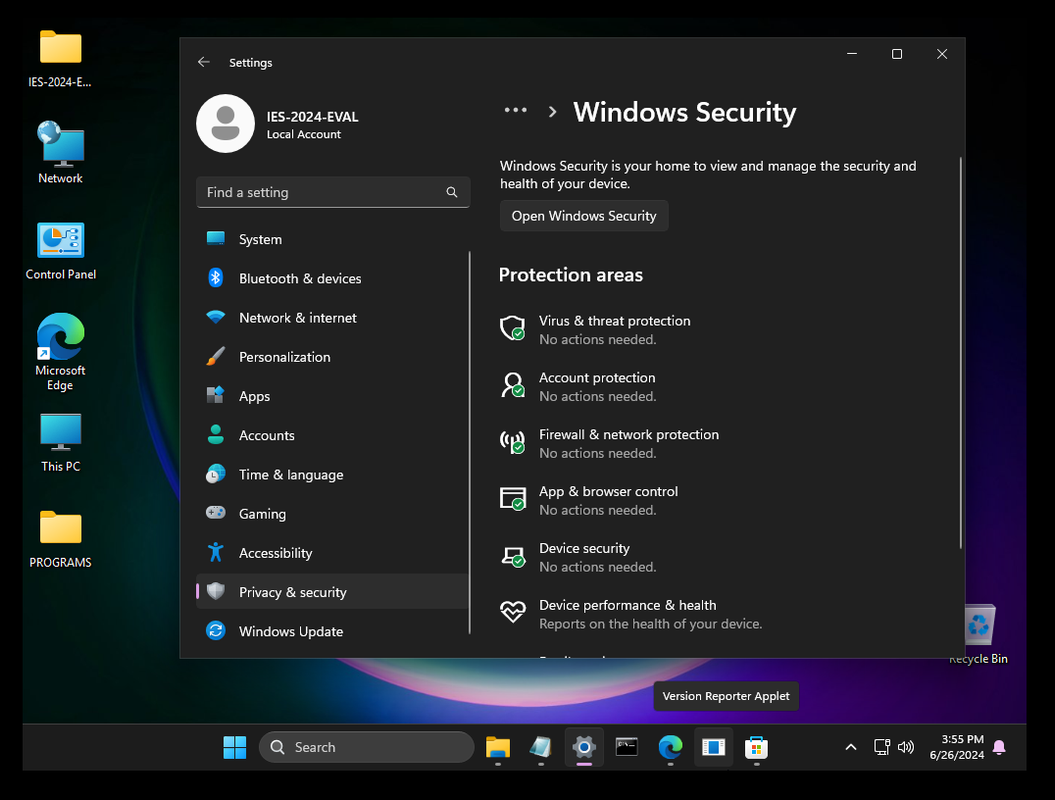Select the Control Panel desktop icon
This screenshot has width=1055, height=800.
(61, 251)
